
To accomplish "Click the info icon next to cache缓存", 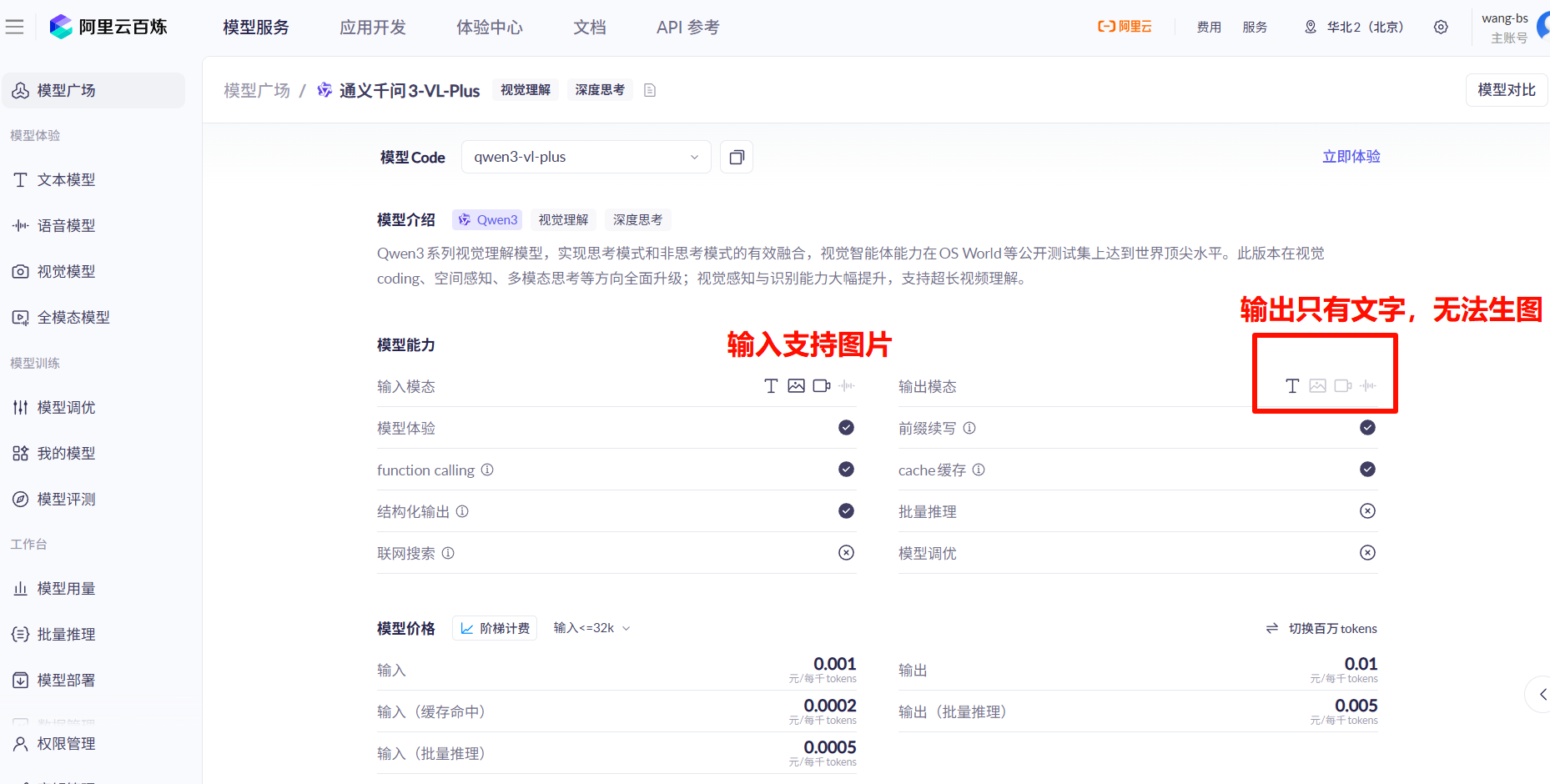I will pos(979,470).
